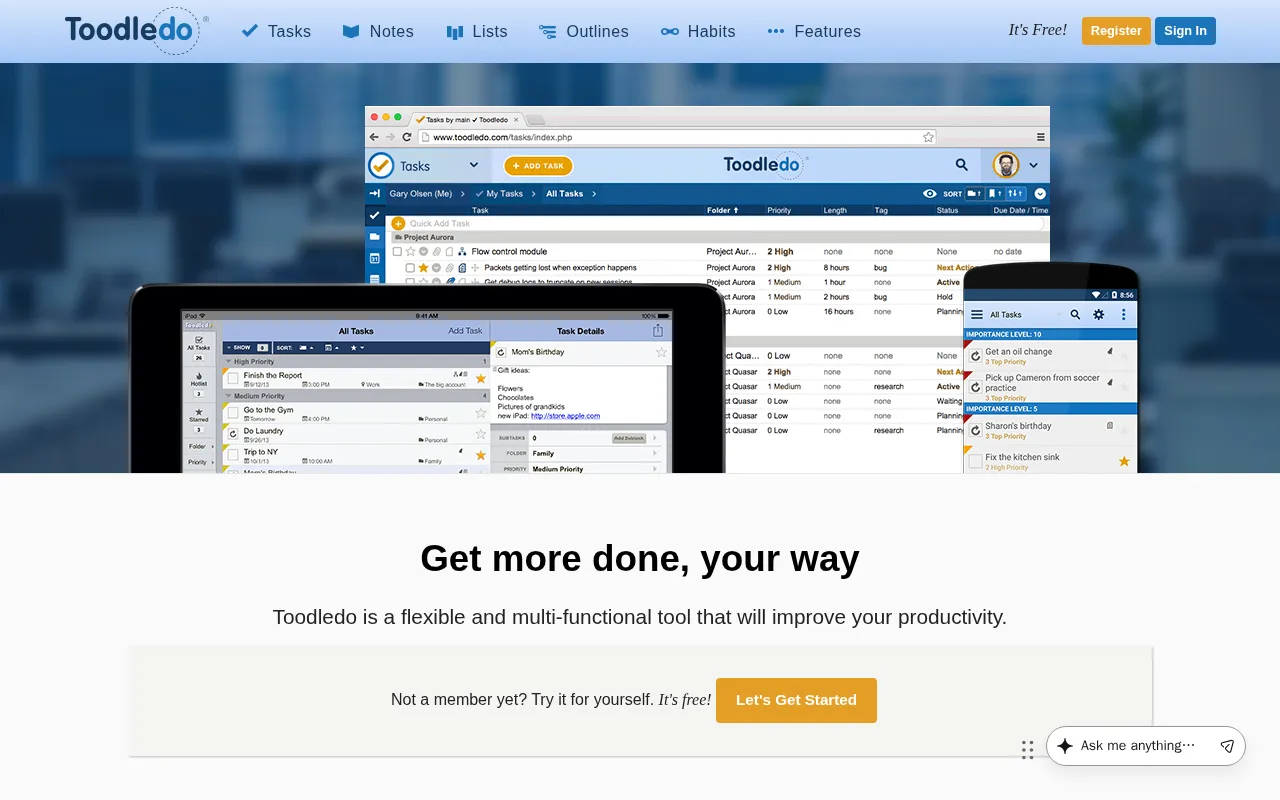
Task: Click the collapse sidebar arrow before Gary Olsen
Action: tap(375, 194)
